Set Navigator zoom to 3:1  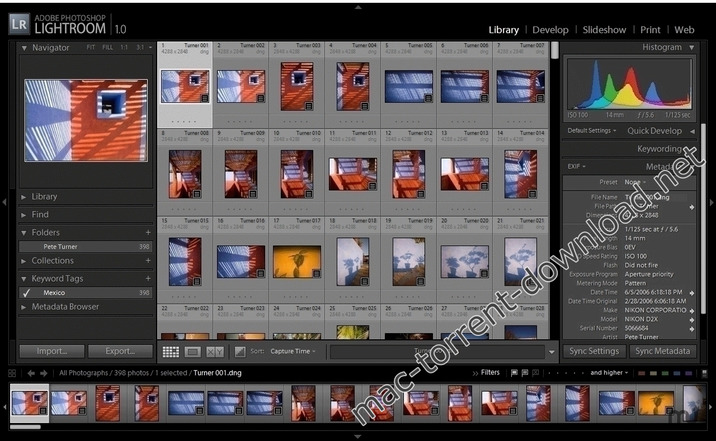pyautogui.click(x=140, y=47)
